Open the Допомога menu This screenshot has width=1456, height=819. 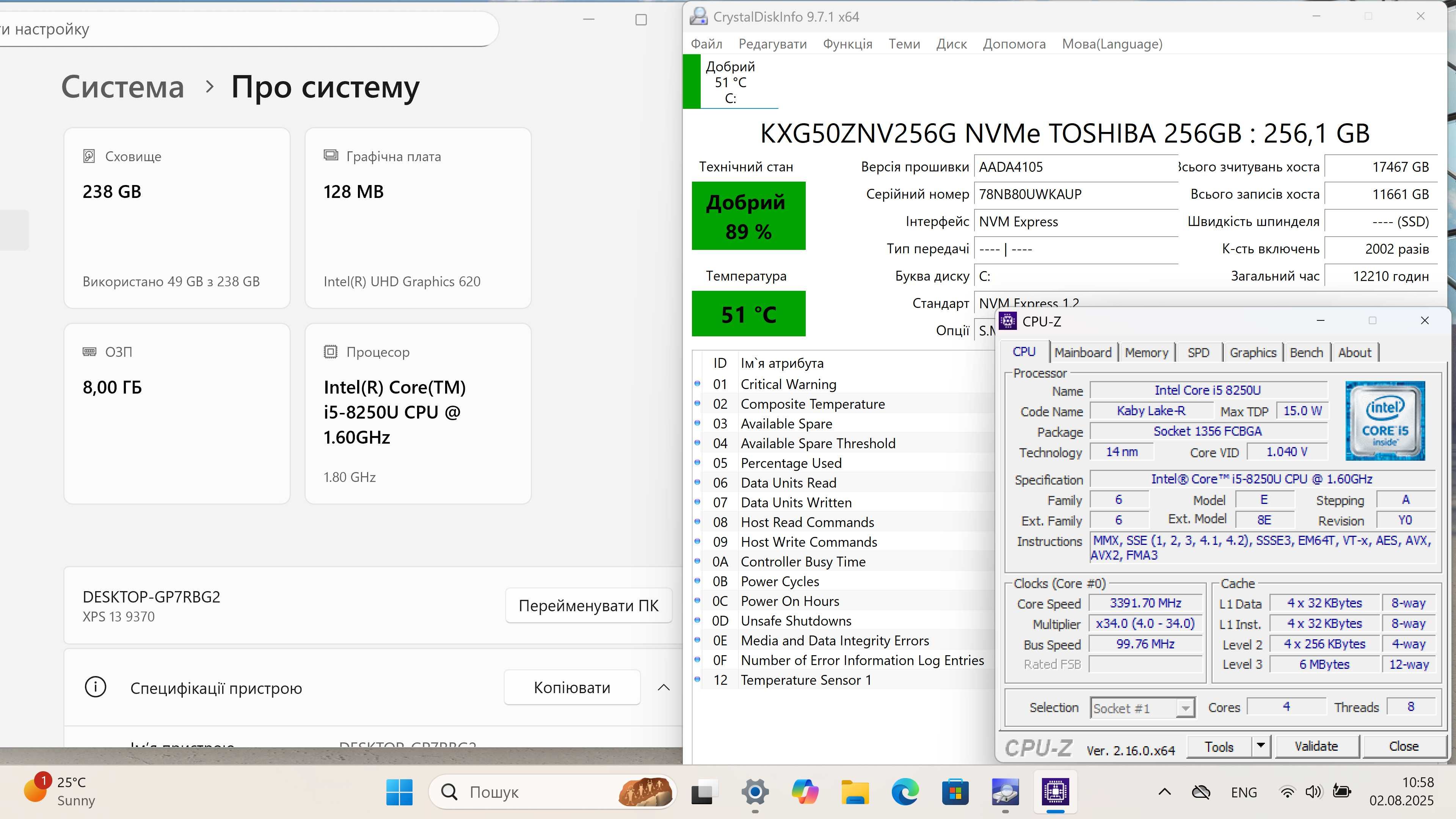pyautogui.click(x=1014, y=44)
